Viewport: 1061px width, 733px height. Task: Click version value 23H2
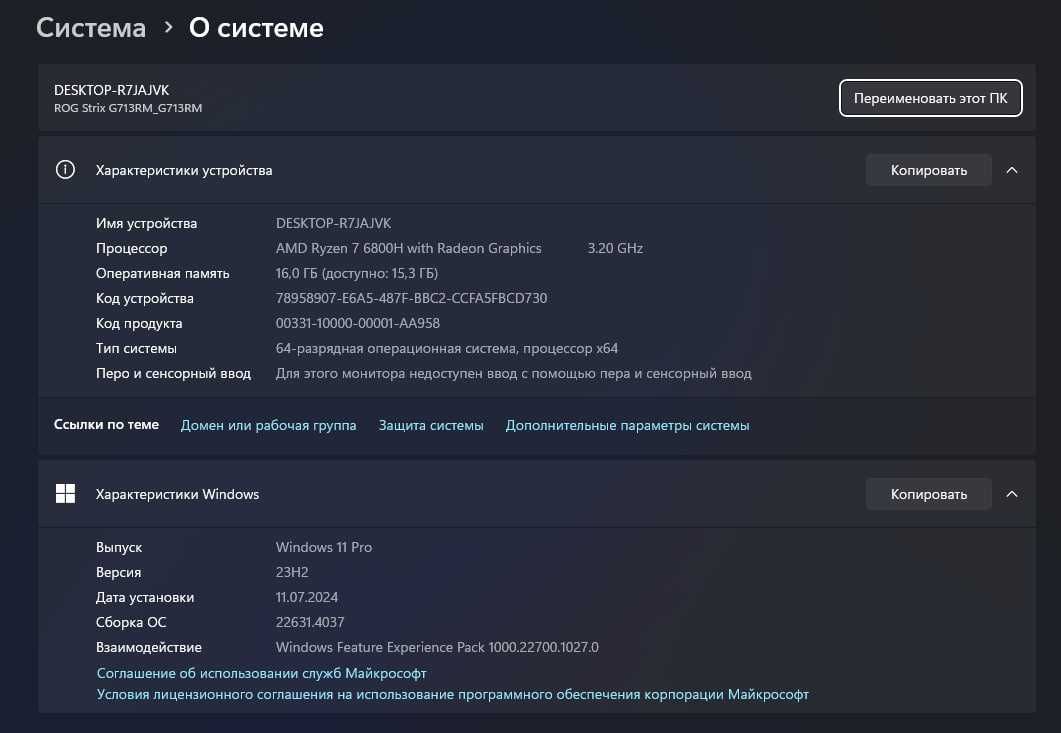click(x=292, y=572)
